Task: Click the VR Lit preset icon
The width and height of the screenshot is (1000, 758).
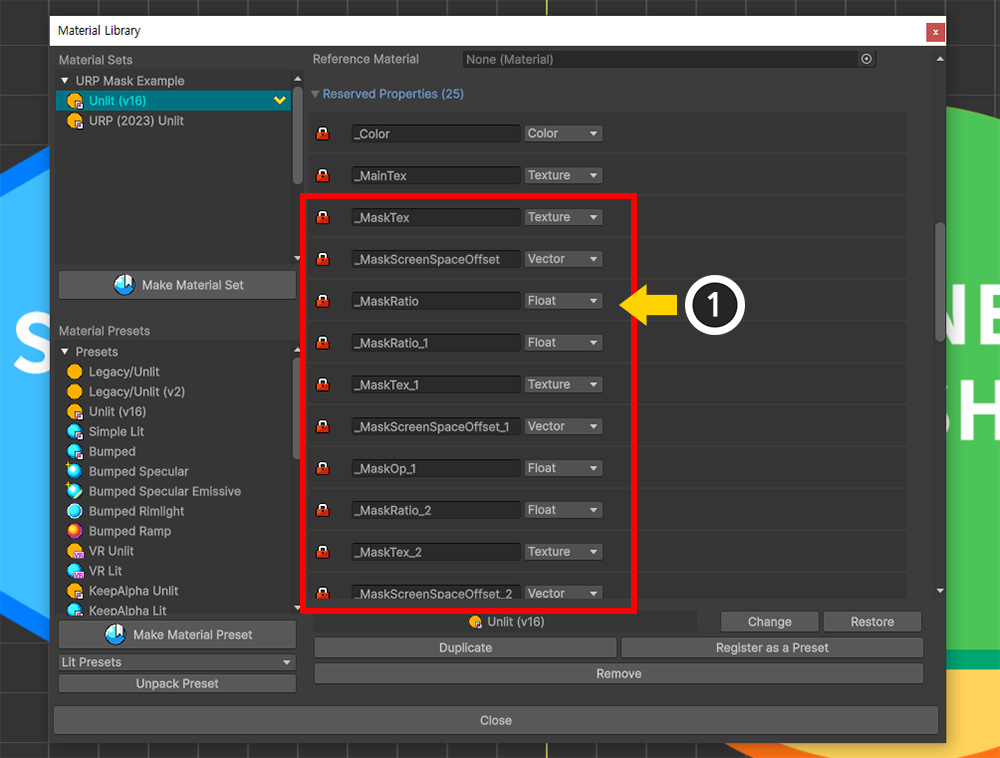Action: pos(75,571)
